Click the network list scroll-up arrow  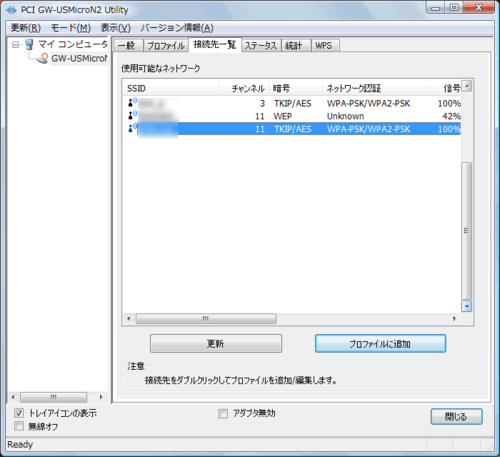467,86
